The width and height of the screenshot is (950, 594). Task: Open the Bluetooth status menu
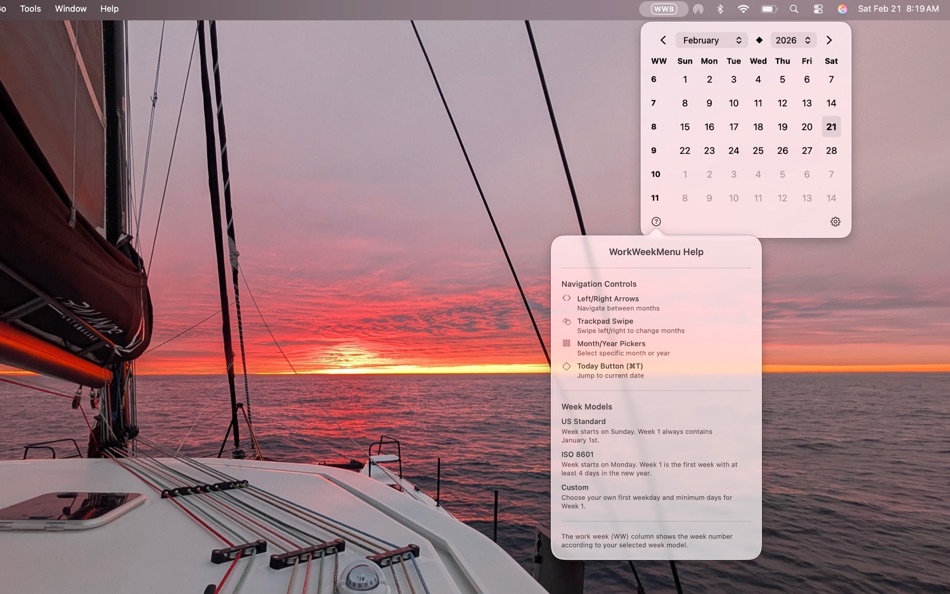point(719,8)
